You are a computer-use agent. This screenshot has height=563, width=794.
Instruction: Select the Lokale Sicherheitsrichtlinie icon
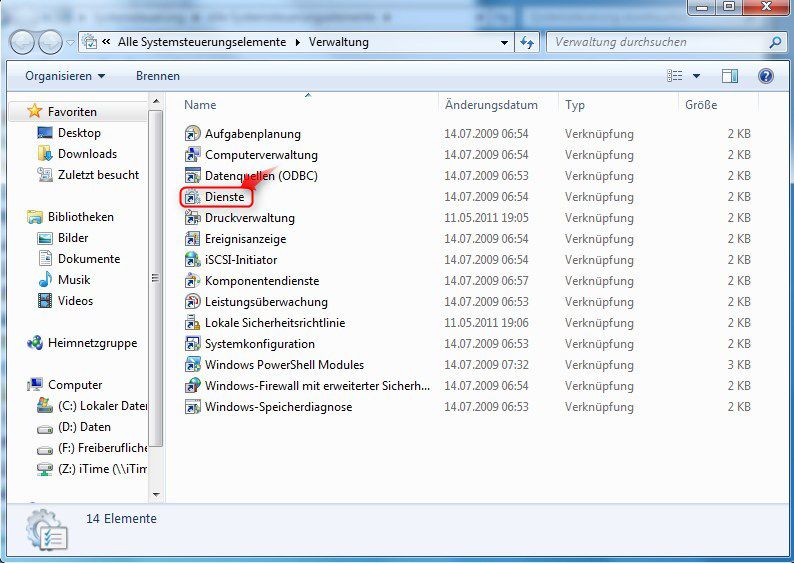[x=192, y=323]
